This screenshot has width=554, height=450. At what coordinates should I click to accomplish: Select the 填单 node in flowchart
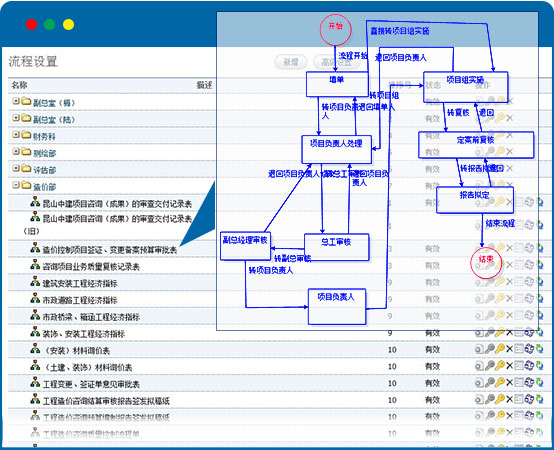(x=337, y=84)
